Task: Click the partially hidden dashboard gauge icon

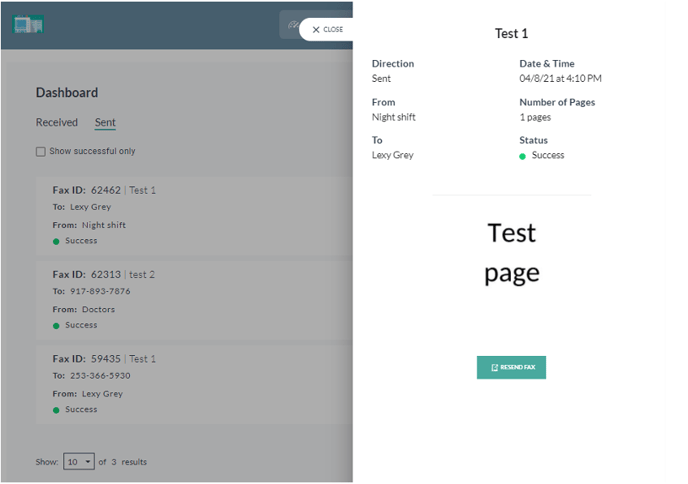Action: click(x=291, y=26)
